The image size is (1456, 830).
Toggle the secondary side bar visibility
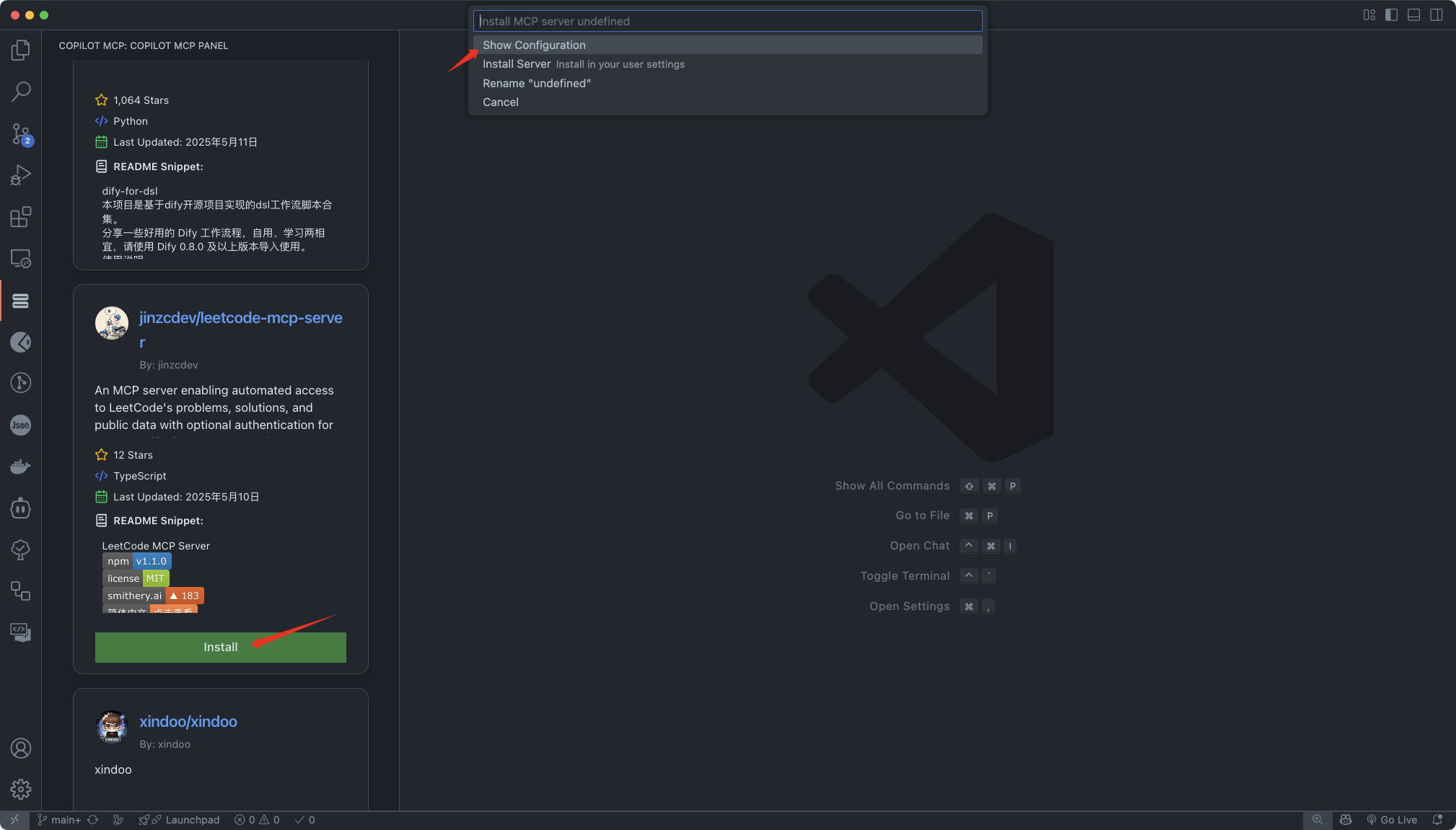coord(1437,14)
